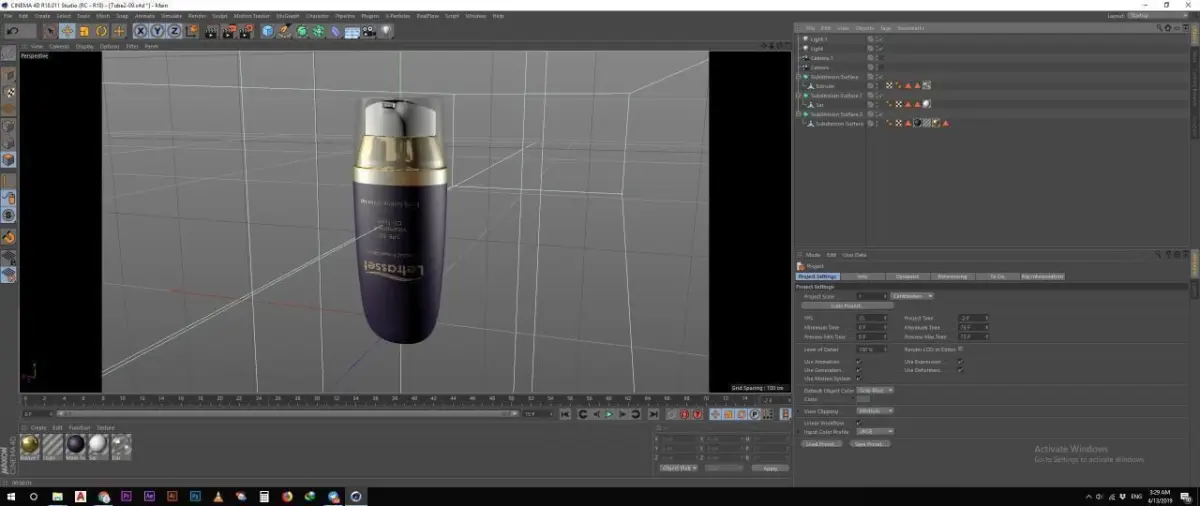Switch to Project Settings tab
This screenshot has height=506, width=1200.
point(818,276)
